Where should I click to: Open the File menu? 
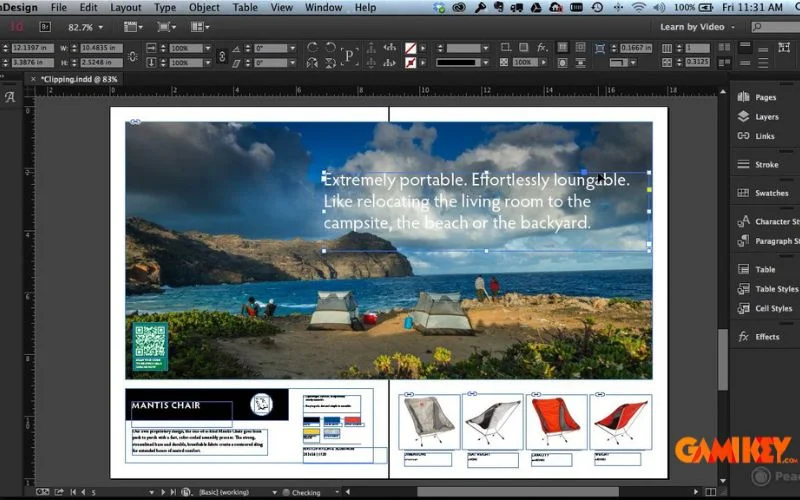pos(59,7)
